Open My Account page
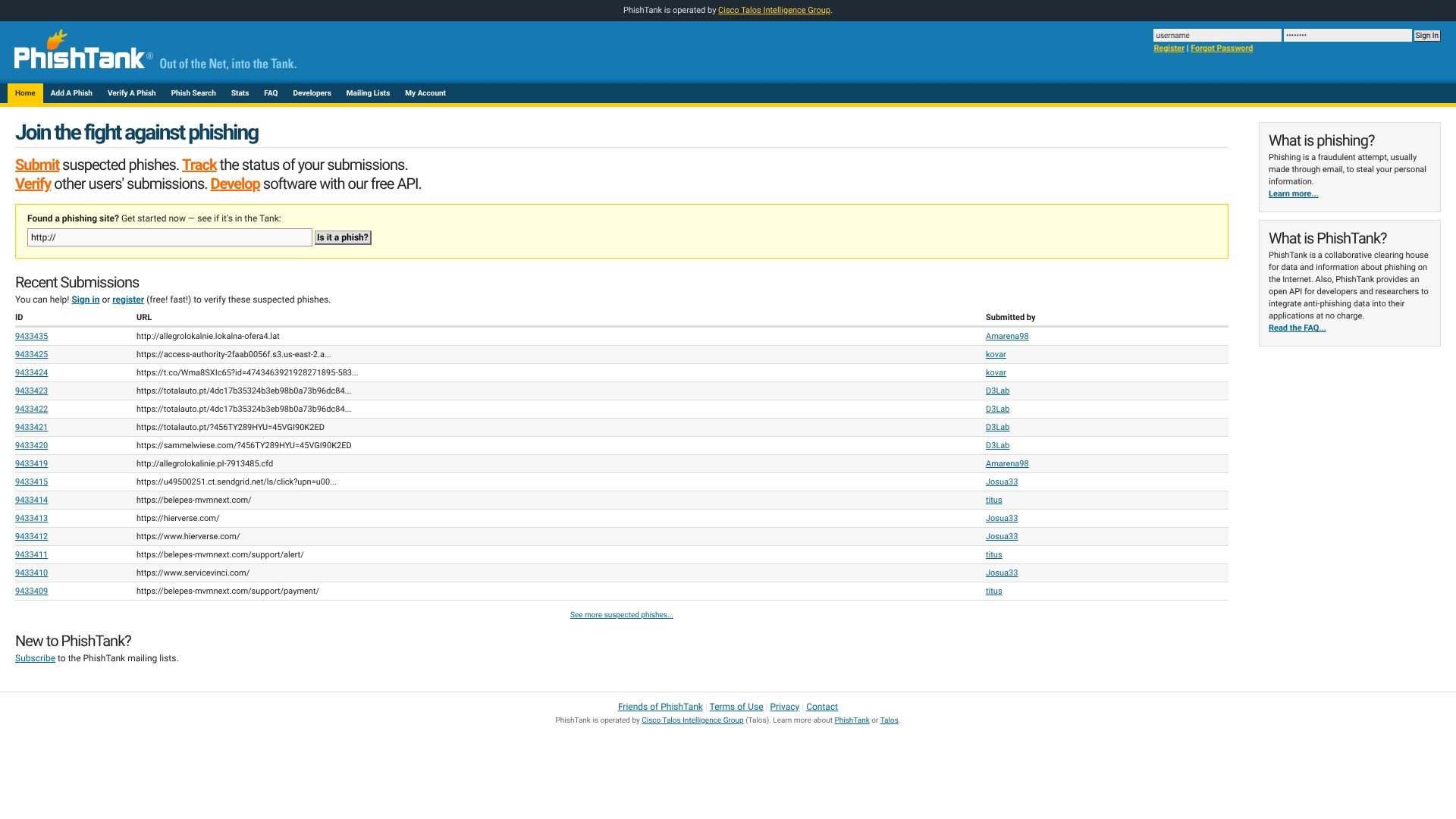This screenshot has height=819, width=1456. [425, 93]
